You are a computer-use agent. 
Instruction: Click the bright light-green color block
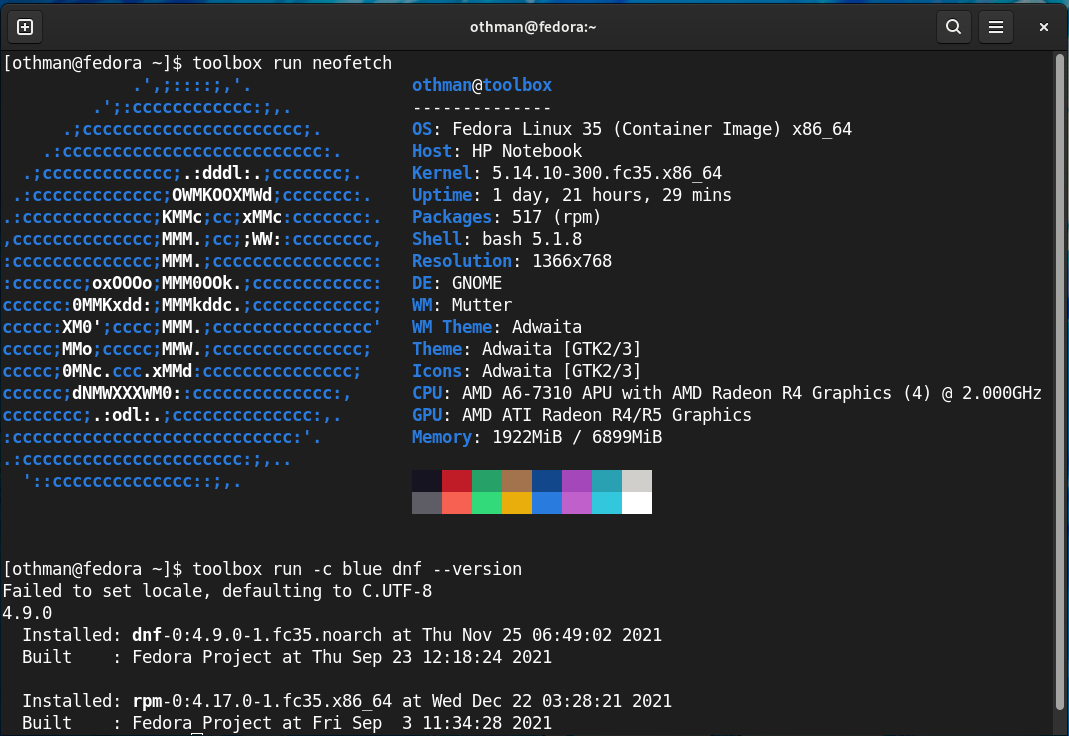point(487,503)
